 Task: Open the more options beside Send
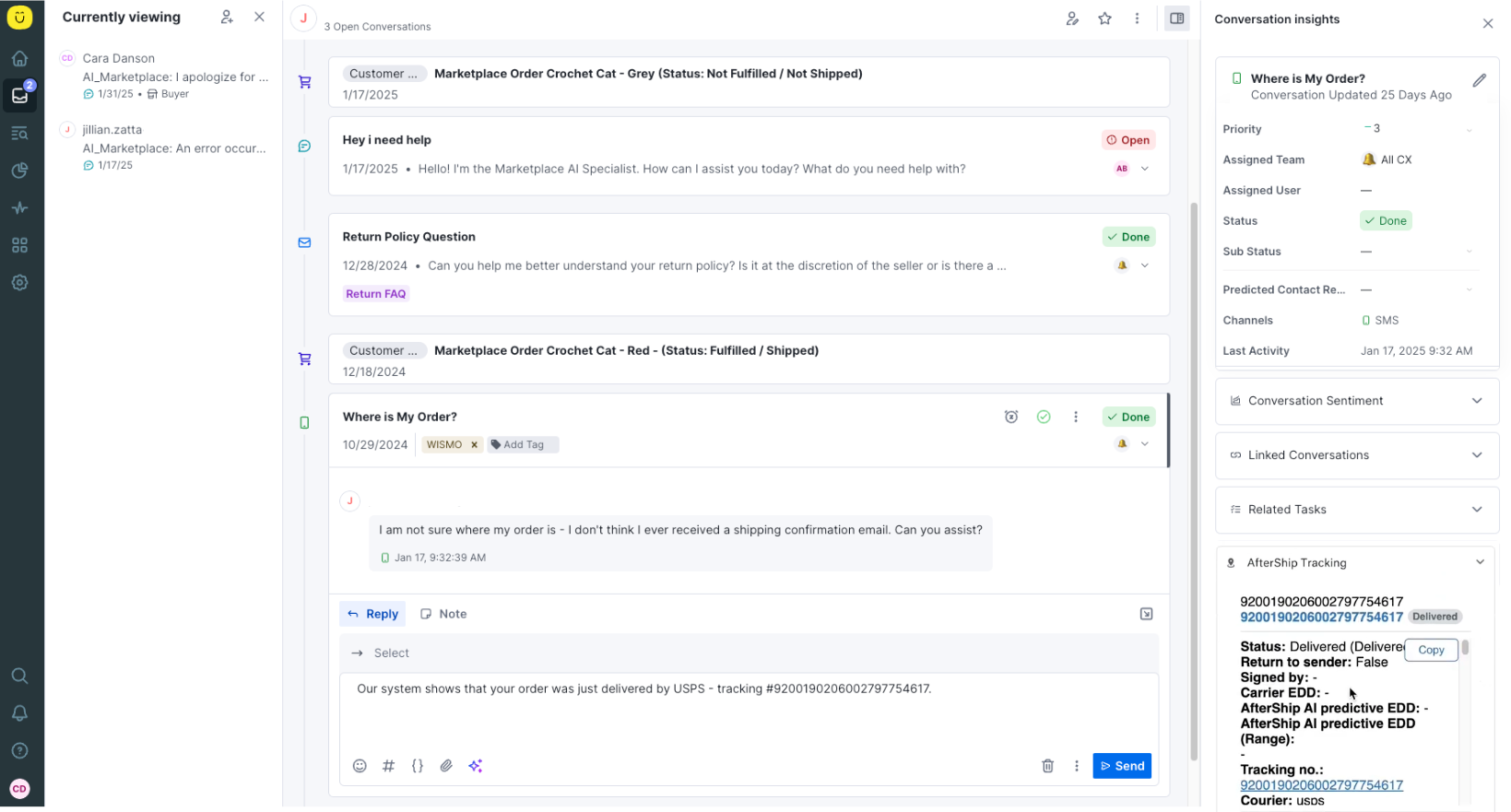coord(1077,766)
